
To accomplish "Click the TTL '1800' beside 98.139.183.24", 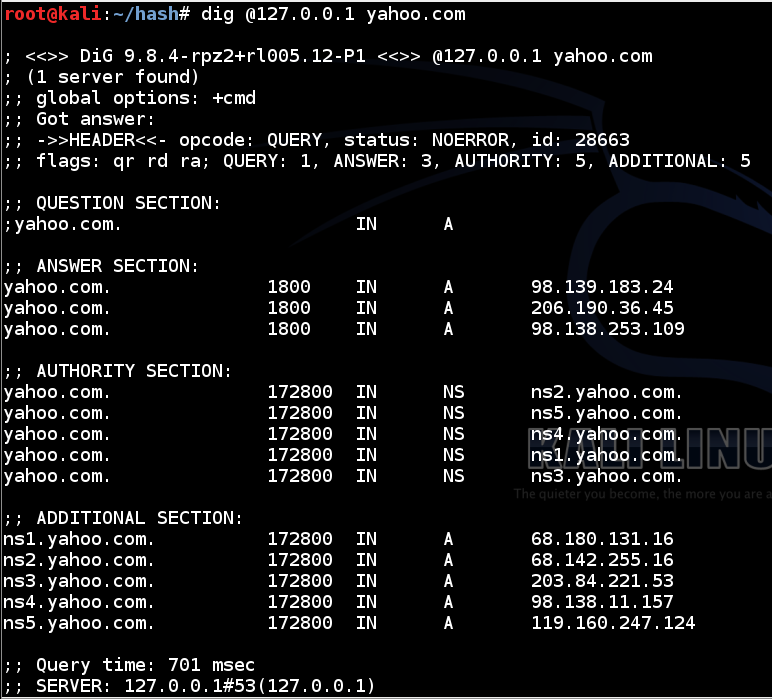I will pyautogui.click(x=289, y=287).
